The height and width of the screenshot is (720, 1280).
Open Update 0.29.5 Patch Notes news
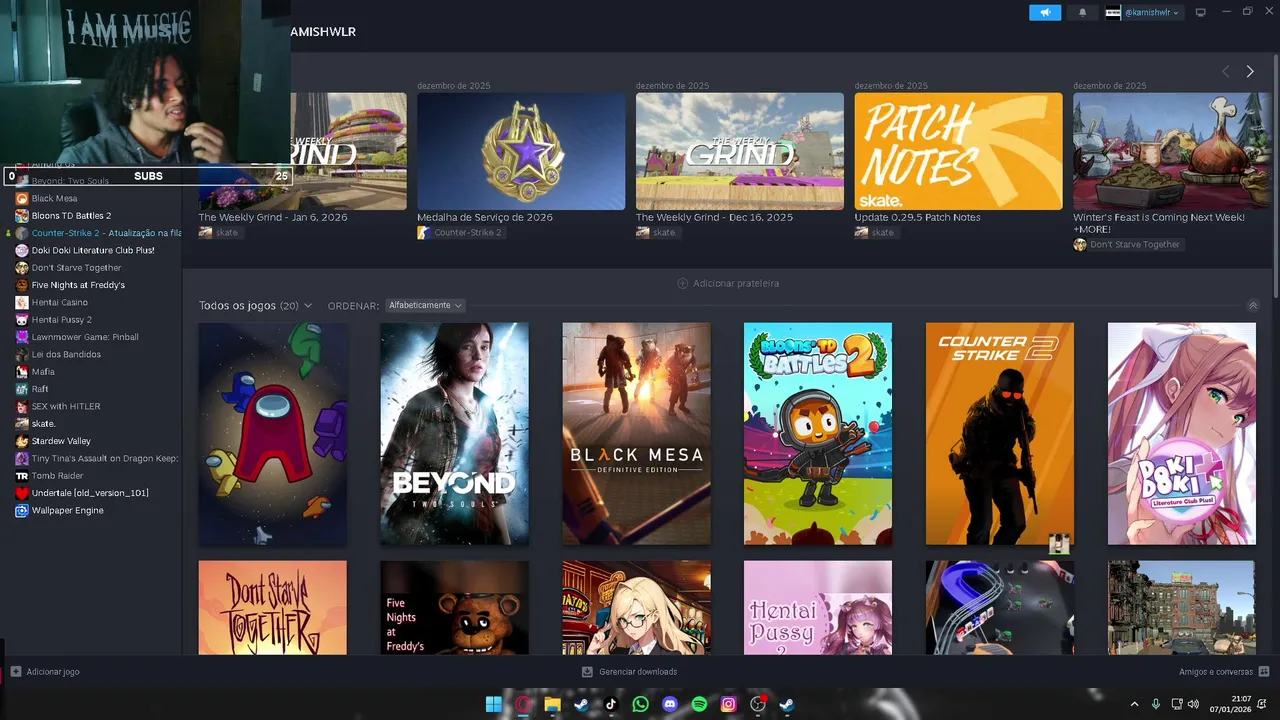(x=917, y=217)
